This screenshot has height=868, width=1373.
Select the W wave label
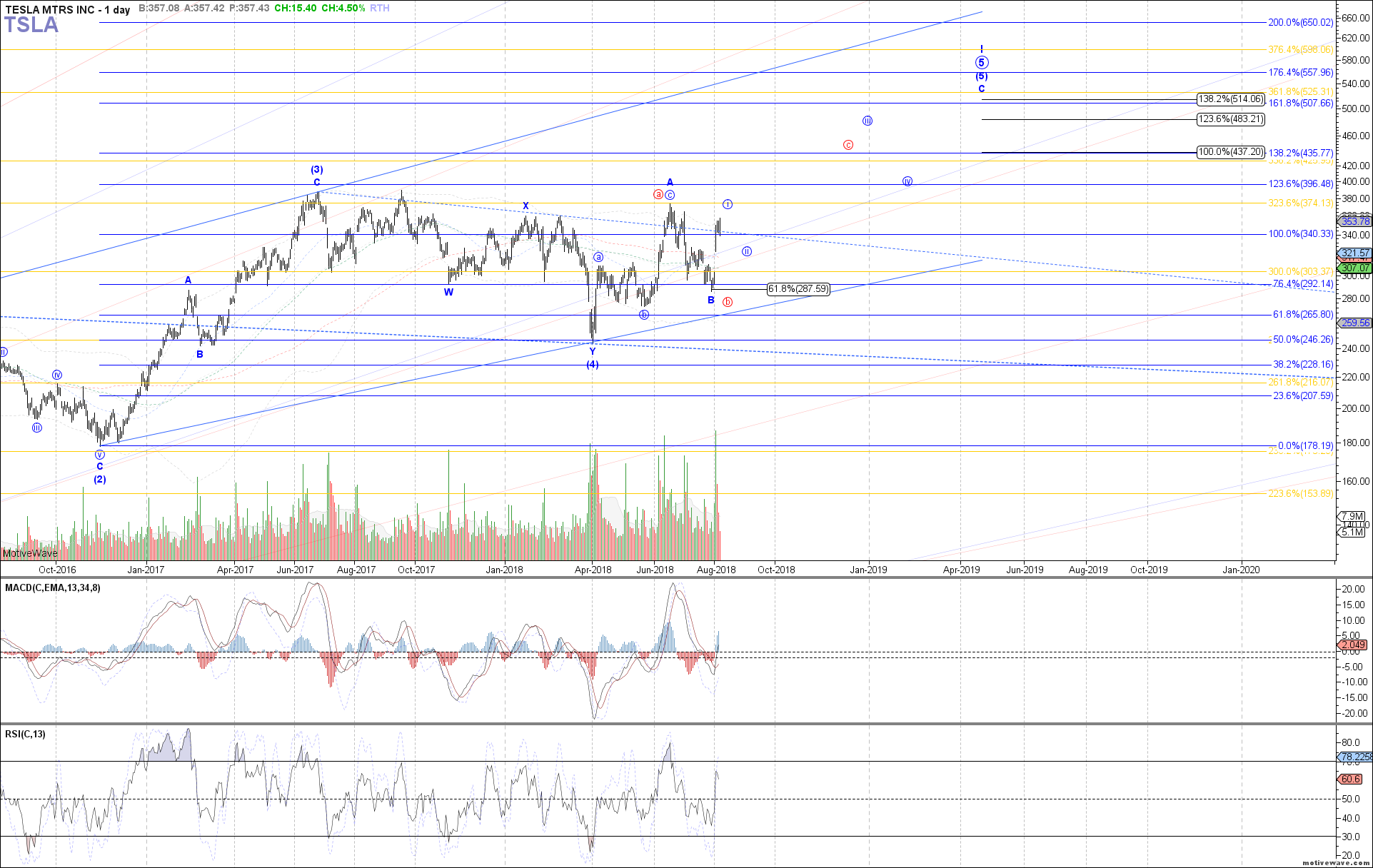tap(448, 292)
